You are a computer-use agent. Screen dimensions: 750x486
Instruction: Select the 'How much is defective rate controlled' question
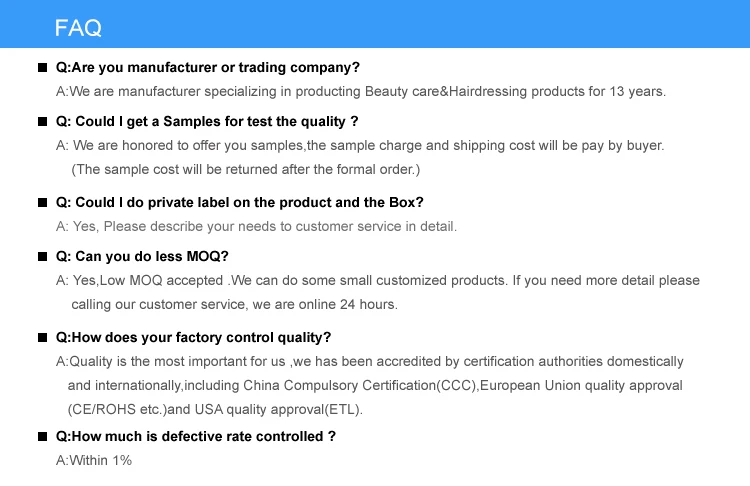click(x=195, y=437)
